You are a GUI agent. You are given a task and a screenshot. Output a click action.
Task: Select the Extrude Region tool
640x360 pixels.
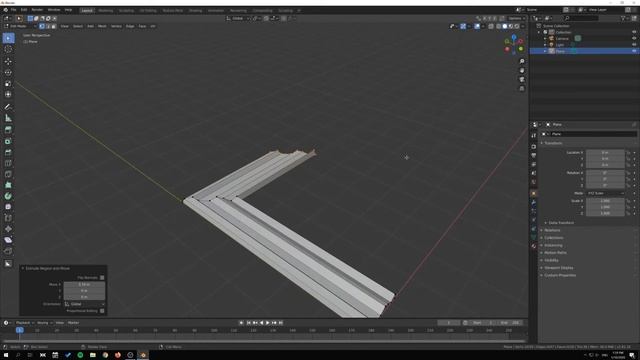(x=8, y=130)
